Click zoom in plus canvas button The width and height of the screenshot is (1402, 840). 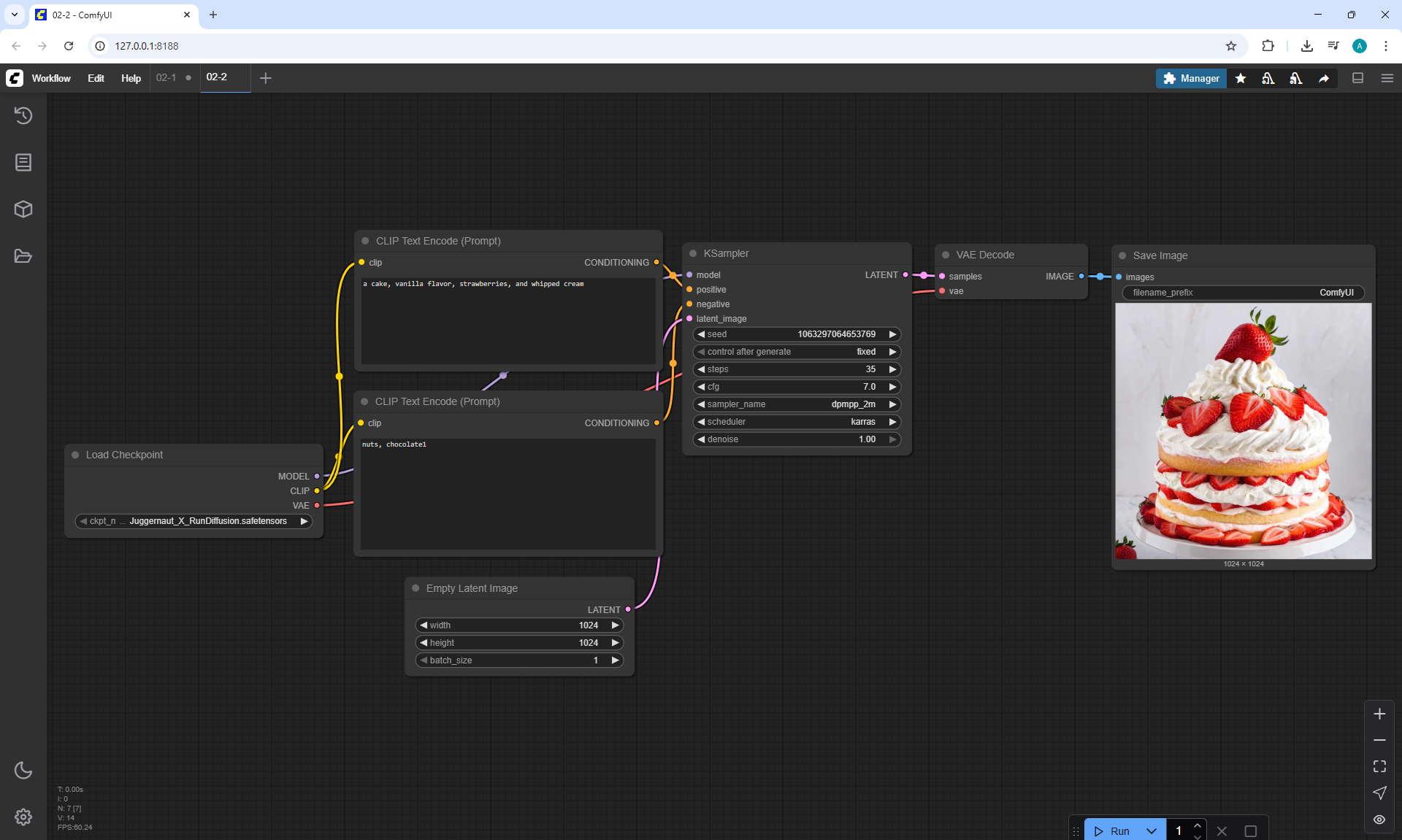tap(1379, 714)
